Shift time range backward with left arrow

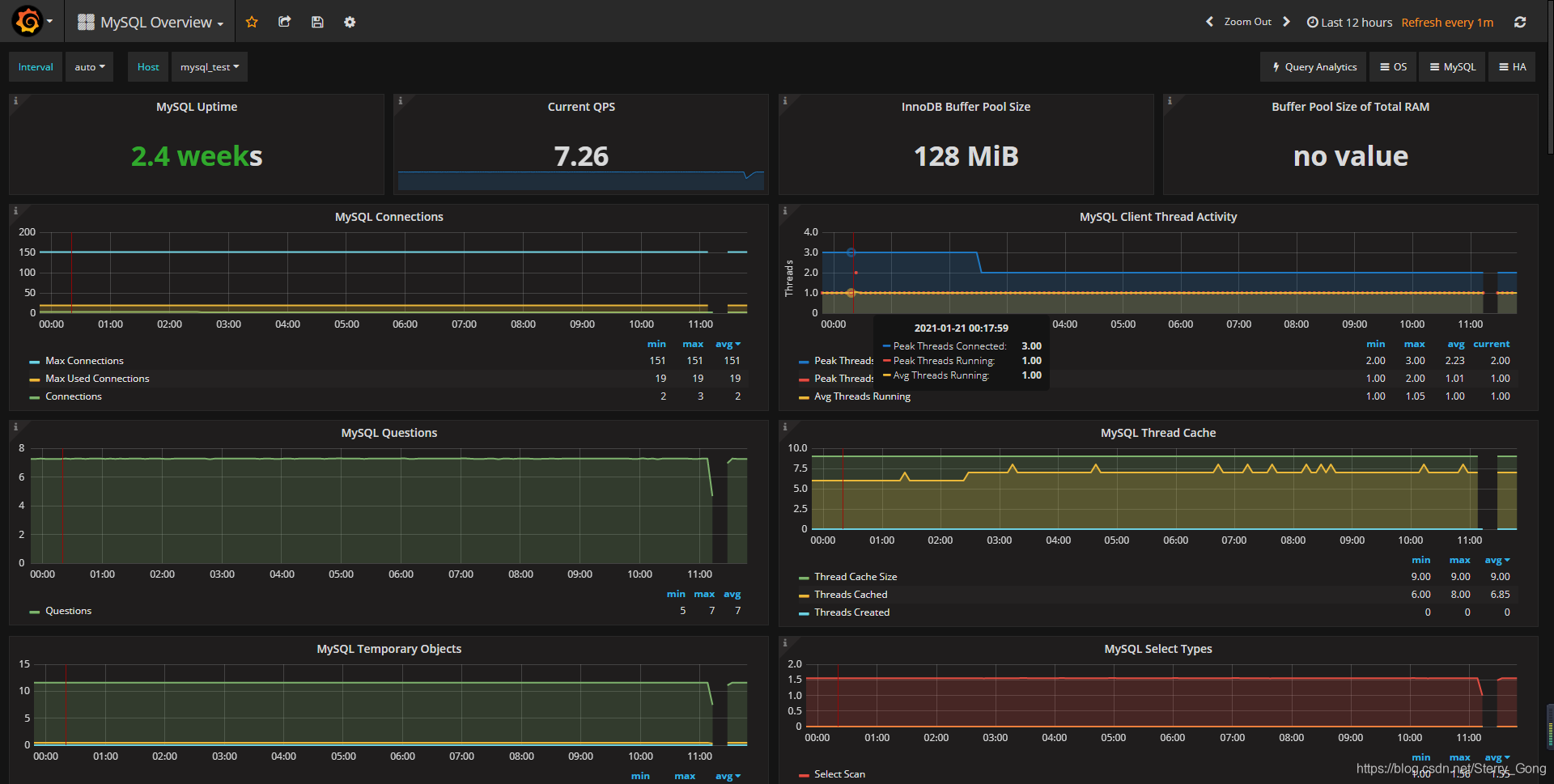coord(1209,22)
